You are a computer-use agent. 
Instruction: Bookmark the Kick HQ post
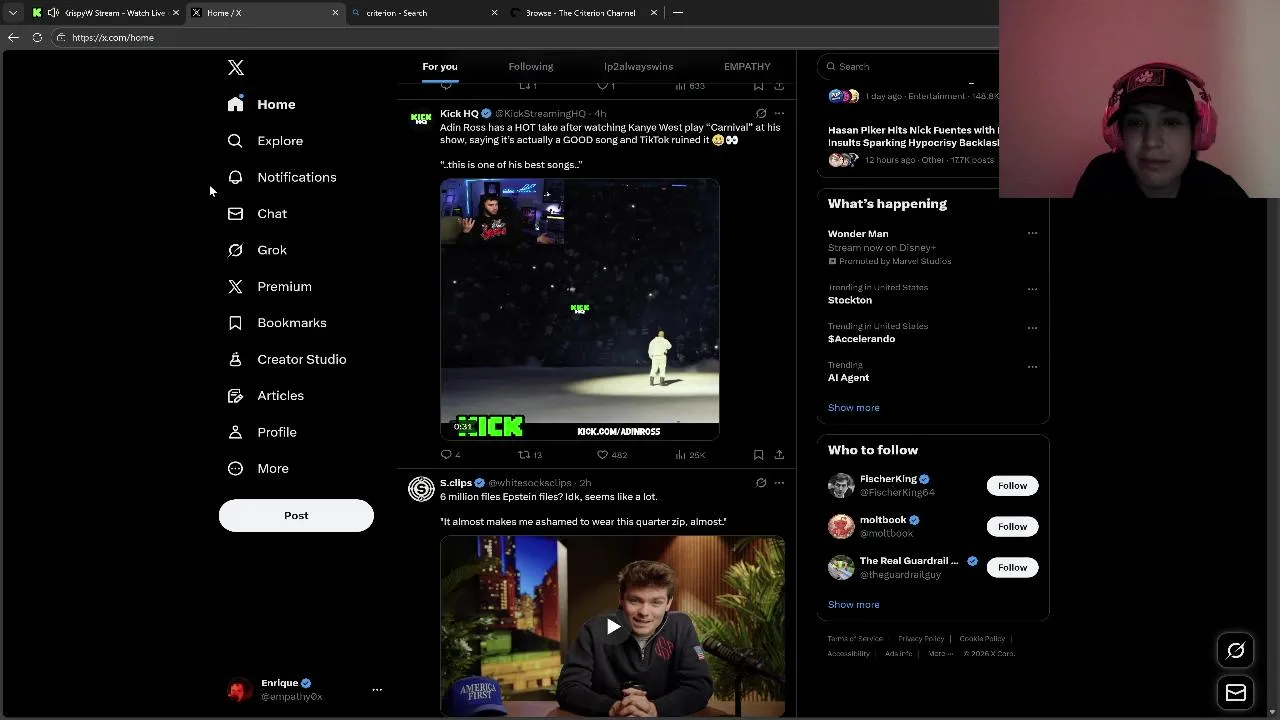click(759, 455)
